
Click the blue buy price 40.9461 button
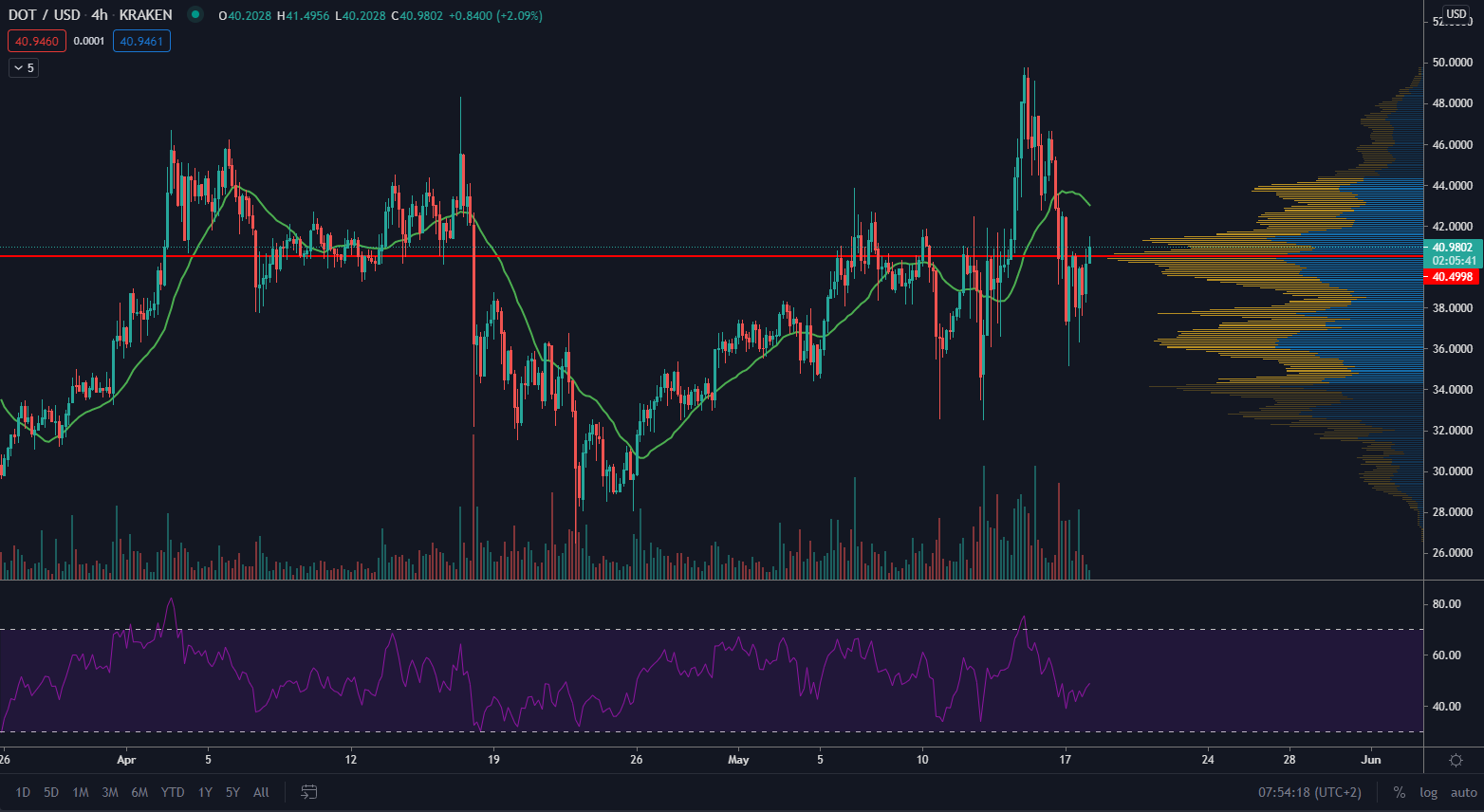(x=141, y=41)
